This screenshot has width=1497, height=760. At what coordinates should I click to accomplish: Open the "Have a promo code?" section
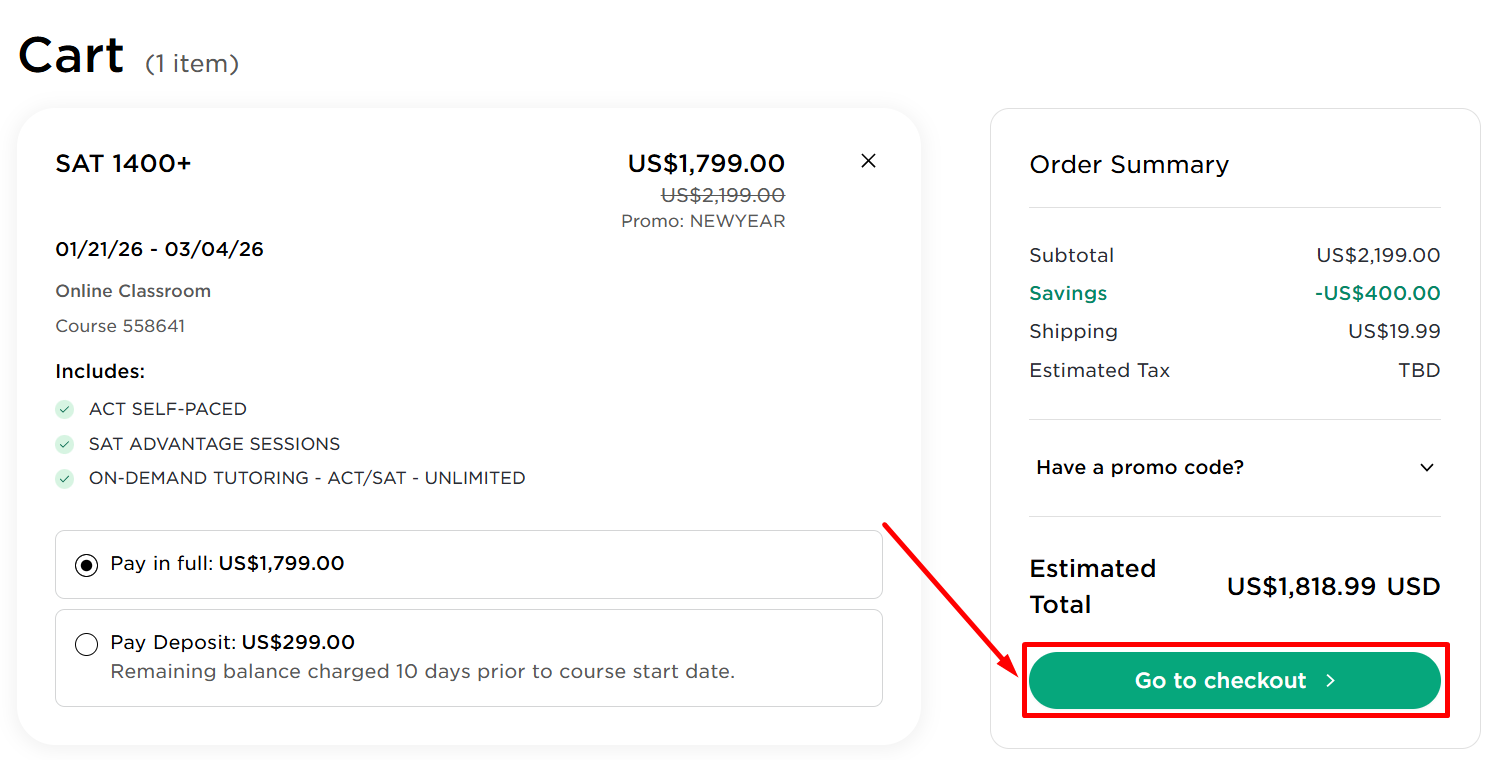pyautogui.click(x=1140, y=468)
